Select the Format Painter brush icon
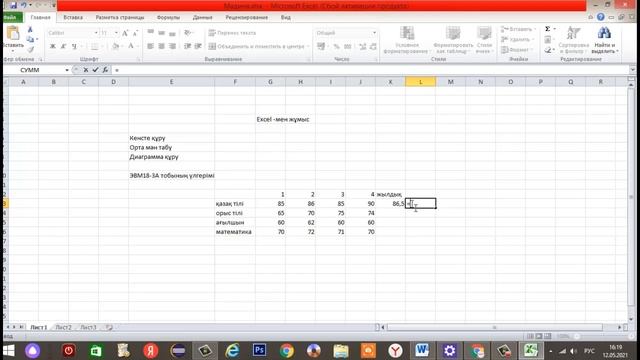The width and height of the screenshot is (640, 360). [31, 49]
